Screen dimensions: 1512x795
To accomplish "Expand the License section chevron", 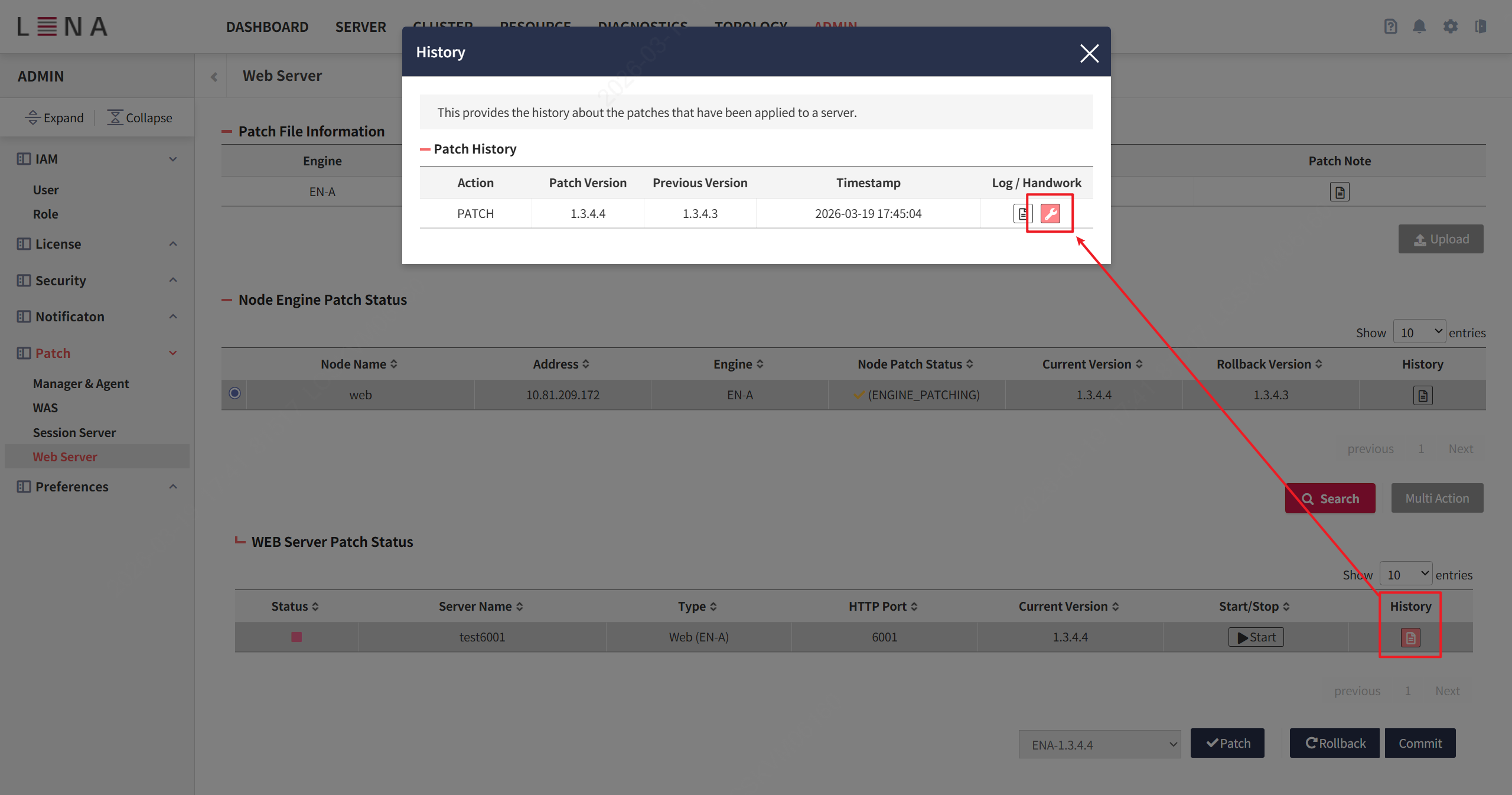I will (x=173, y=244).
